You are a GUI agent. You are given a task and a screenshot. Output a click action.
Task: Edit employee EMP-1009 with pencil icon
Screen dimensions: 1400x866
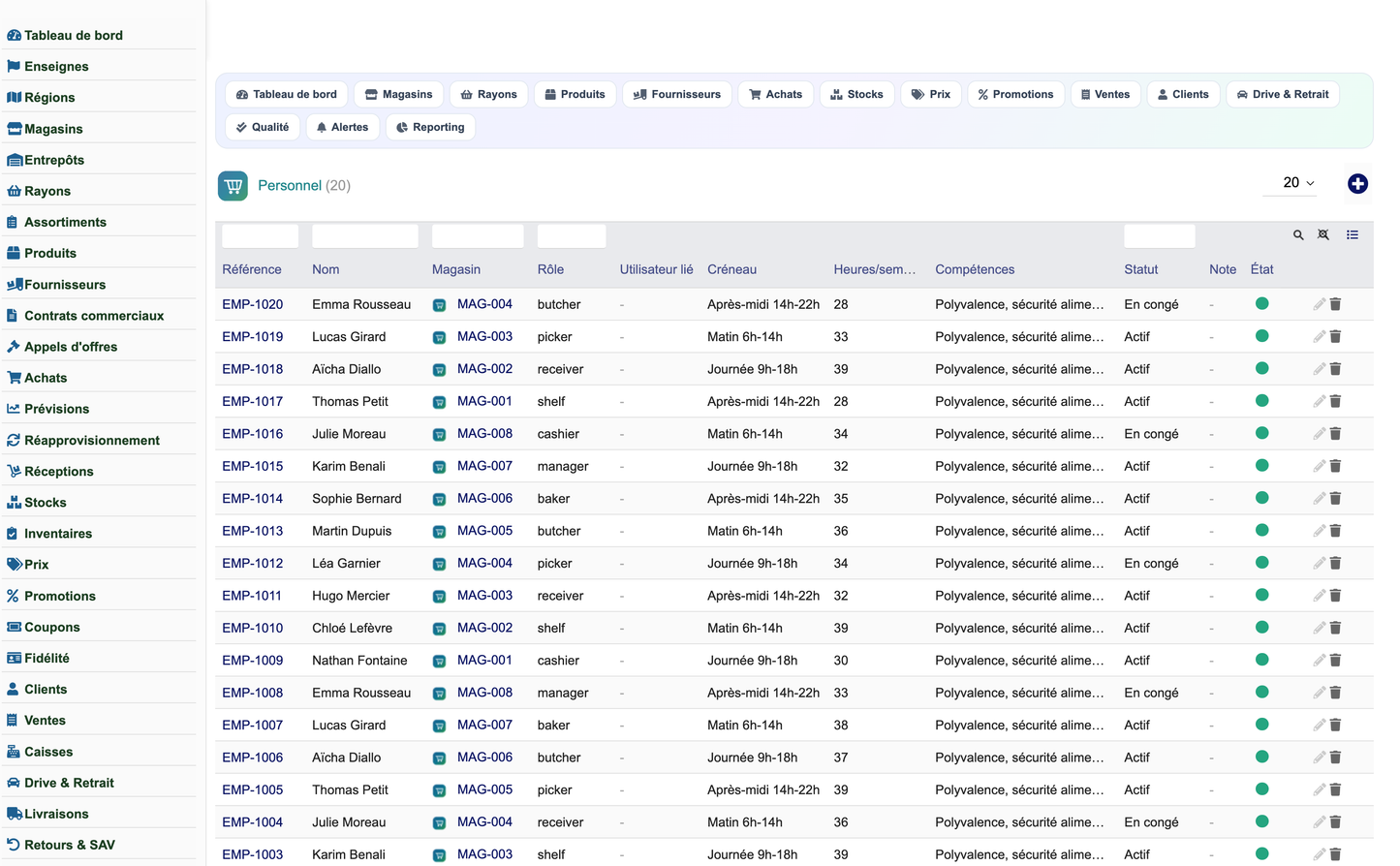click(x=1319, y=661)
